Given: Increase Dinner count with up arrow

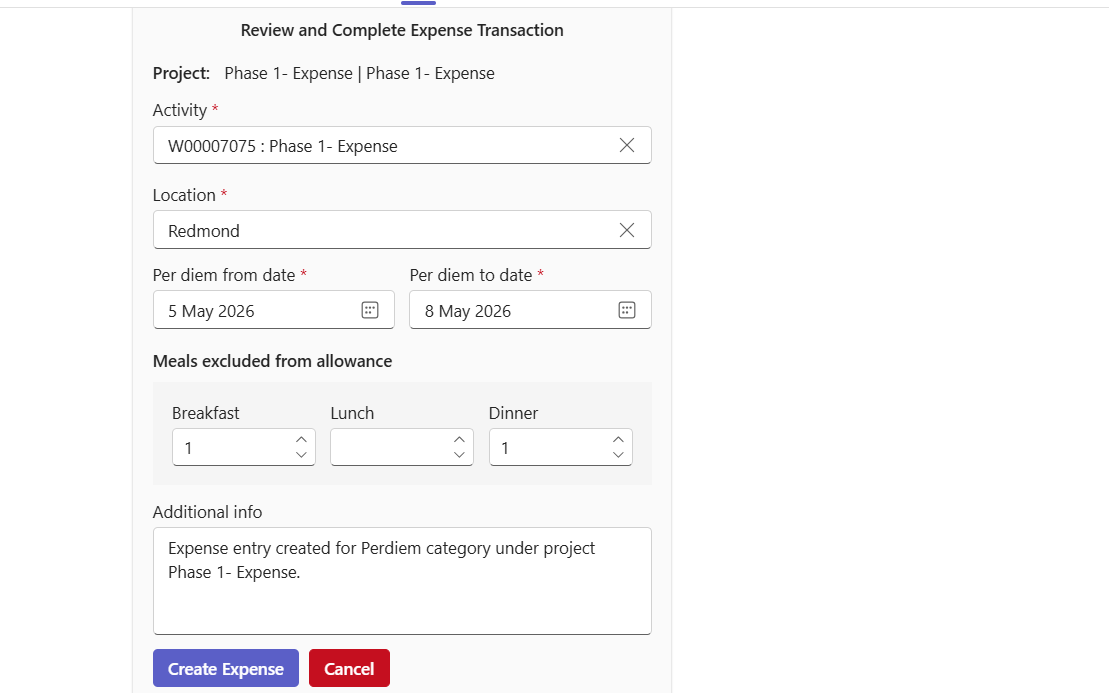Looking at the screenshot, I should (618, 439).
